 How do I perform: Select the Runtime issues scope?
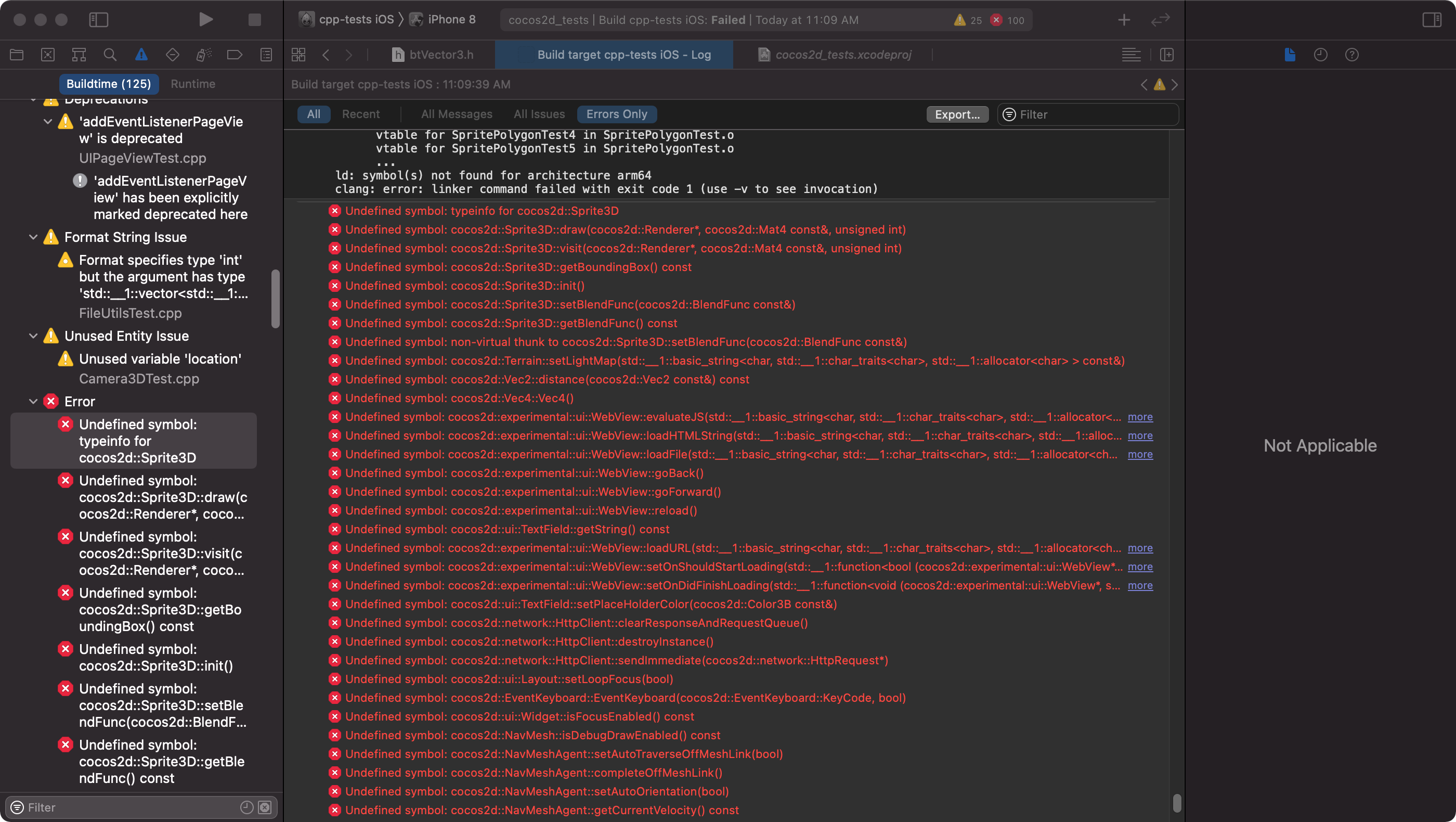(x=193, y=84)
